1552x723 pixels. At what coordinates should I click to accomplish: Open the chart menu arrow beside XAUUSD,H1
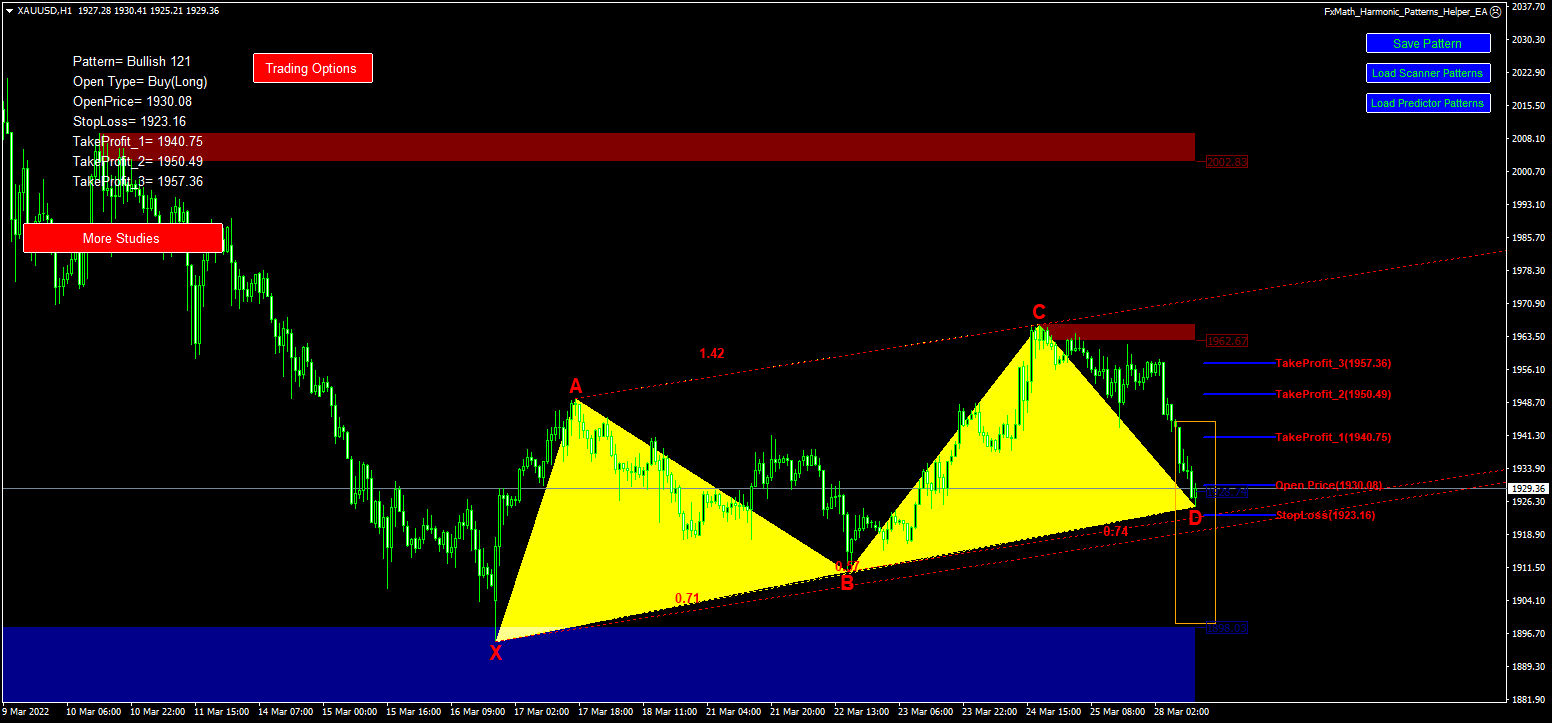point(9,10)
